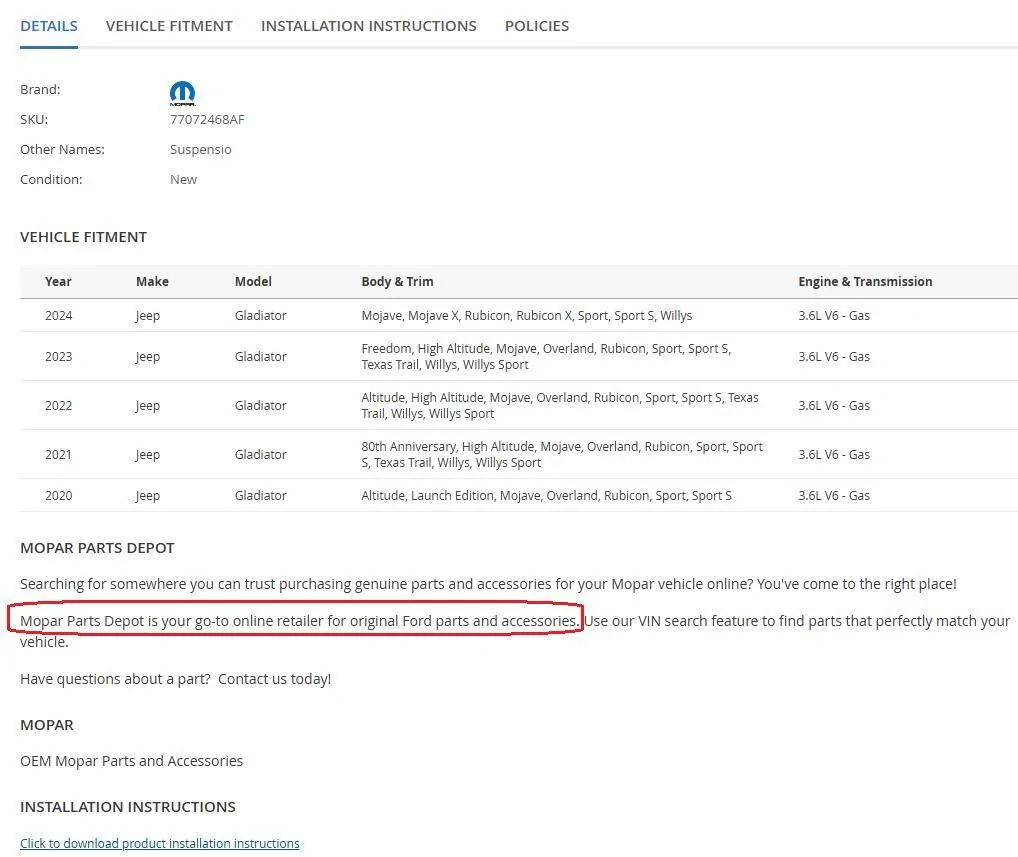Click the Brand: label
The width and height of the screenshot is (1018, 857).
coord(40,90)
